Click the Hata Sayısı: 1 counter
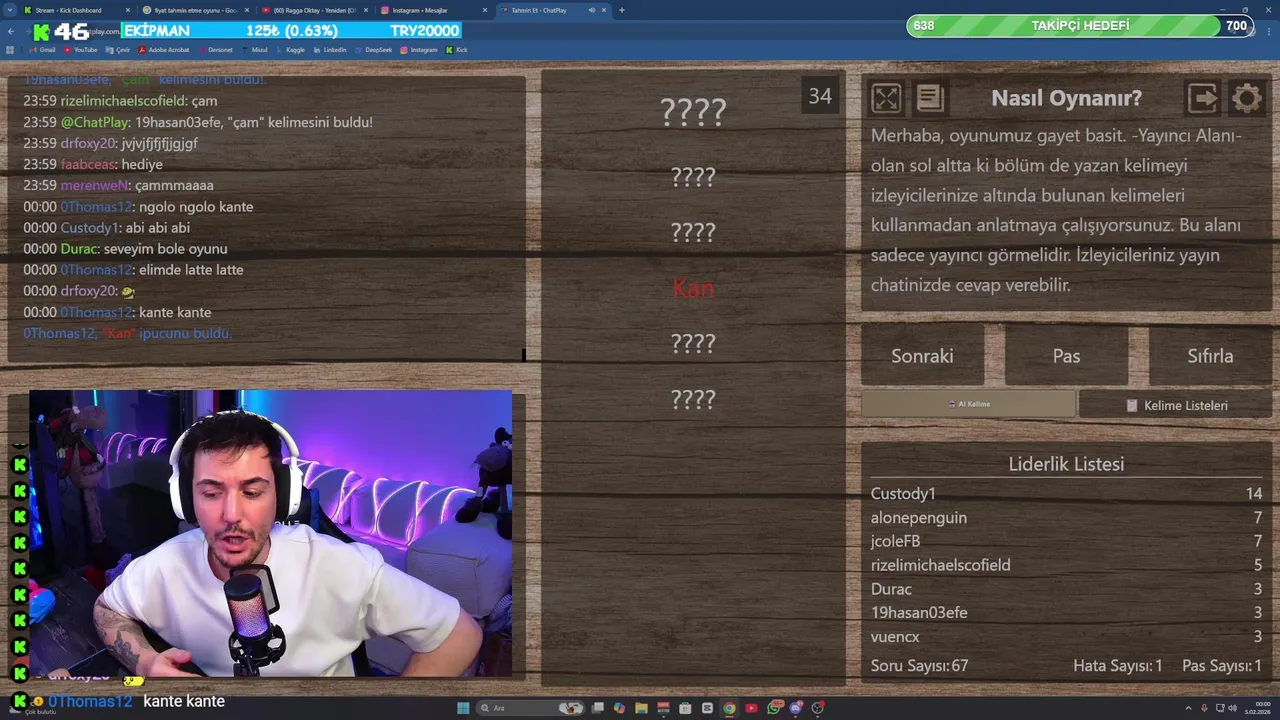This screenshot has width=1280, height=720. [1118, 665]
